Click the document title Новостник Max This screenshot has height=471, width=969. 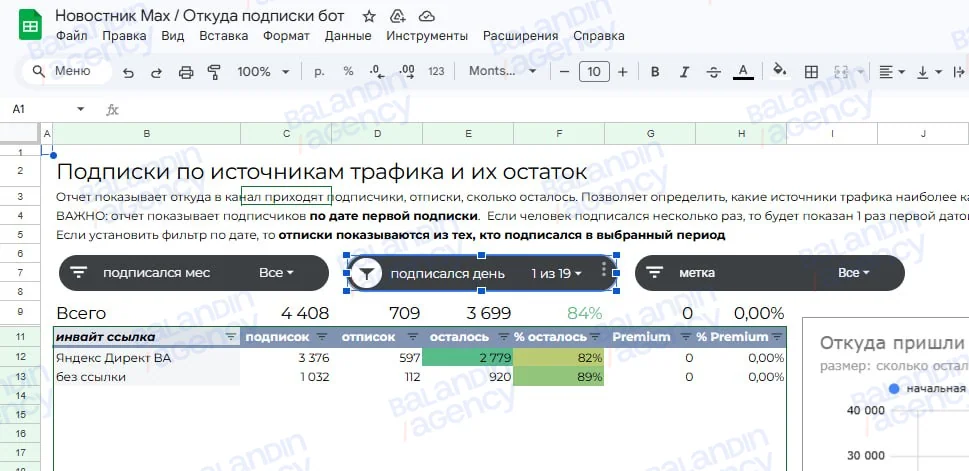[x=200, y=16]
